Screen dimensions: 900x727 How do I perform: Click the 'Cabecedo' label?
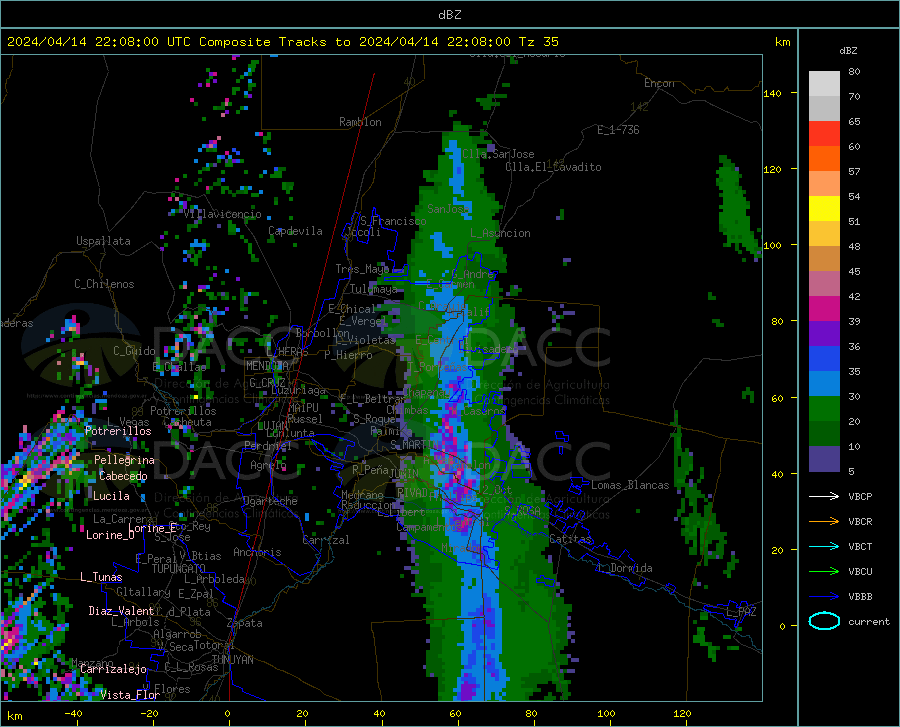coord(123,476)
